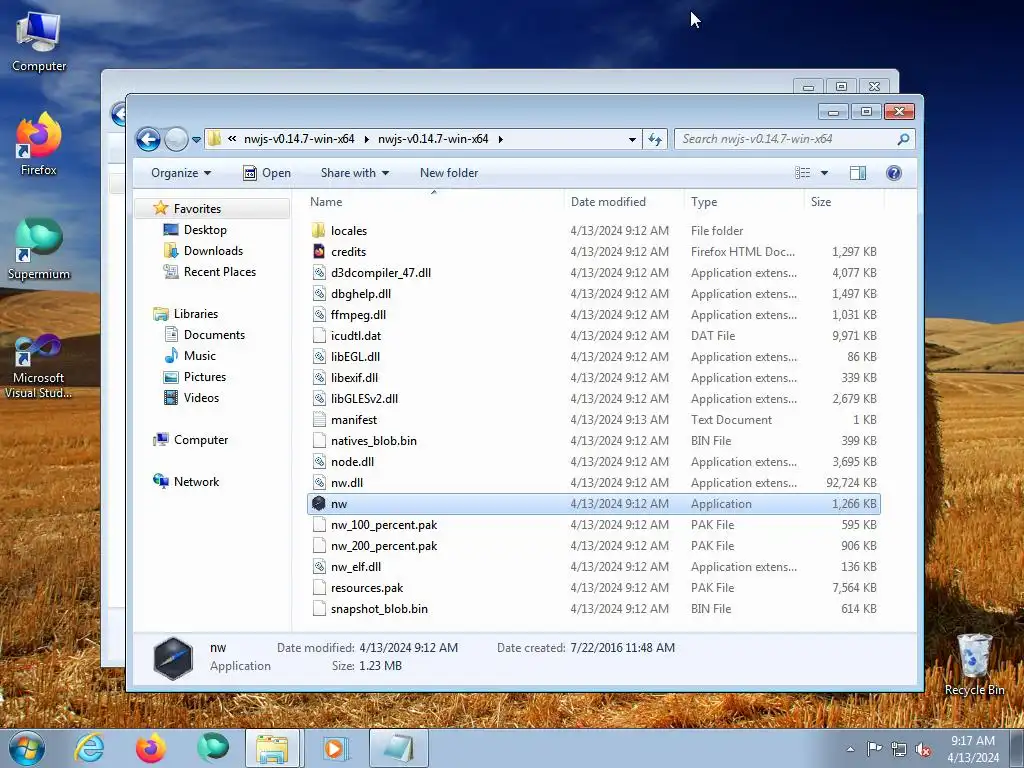Open Libraries in navigation pane
Screen dimensions: 1024x768
click(195, 314)
